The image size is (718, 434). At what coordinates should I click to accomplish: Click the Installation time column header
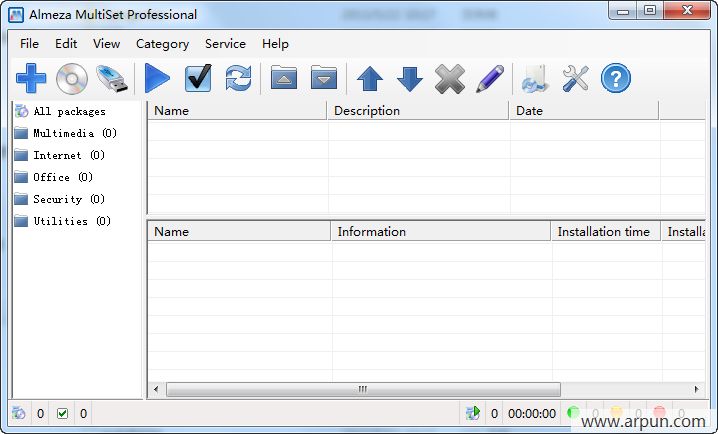pos(605,232)
